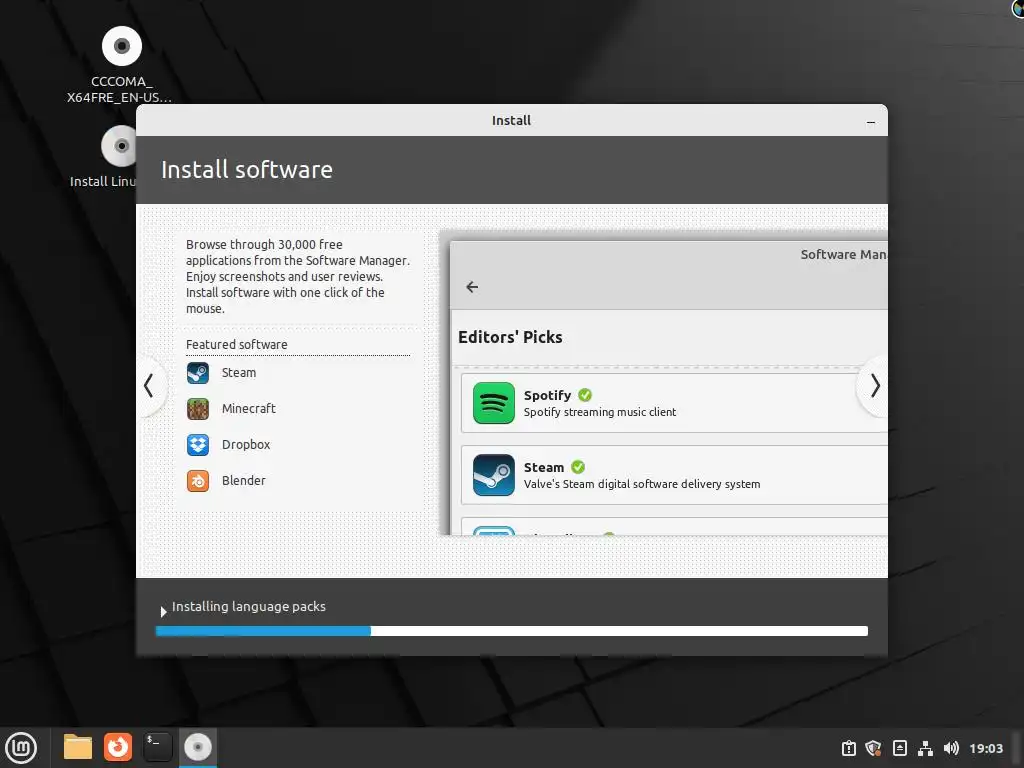The image size is (1024, 768).
Task: Minimize the Install window
Action: pyautogui.click(x=871, y=121)
